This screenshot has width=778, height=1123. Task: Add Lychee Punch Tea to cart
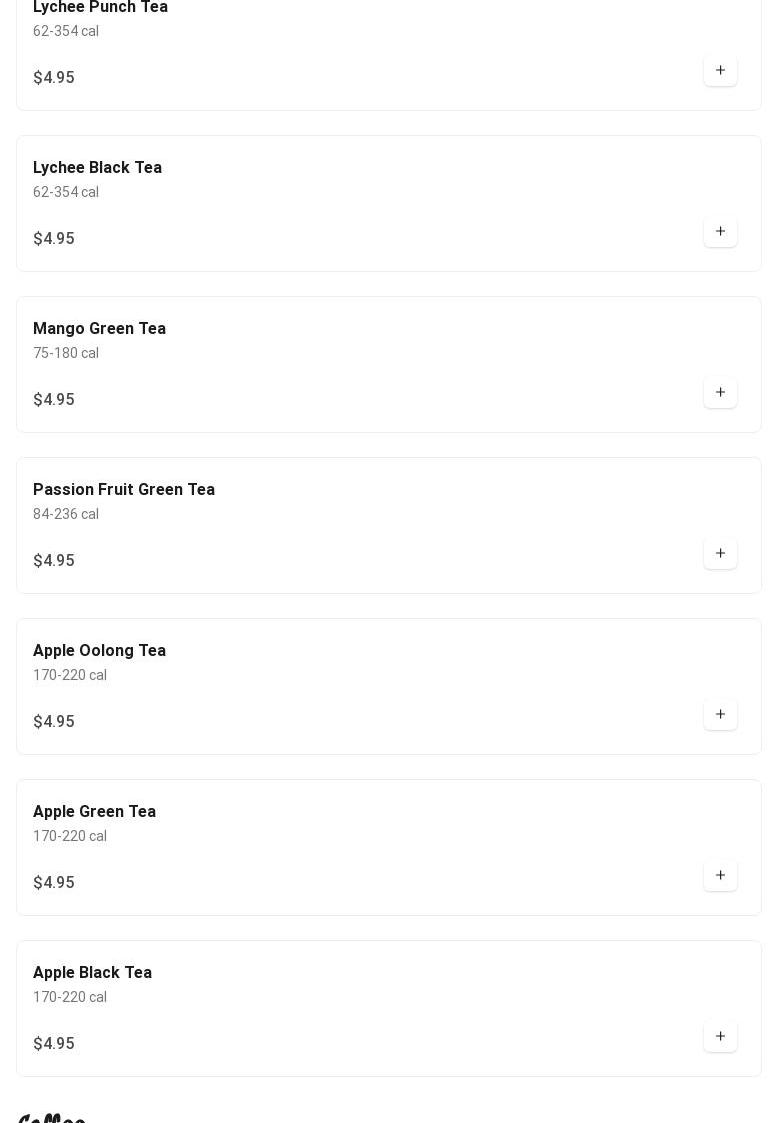pyautogui.click(x=720, y=71)
